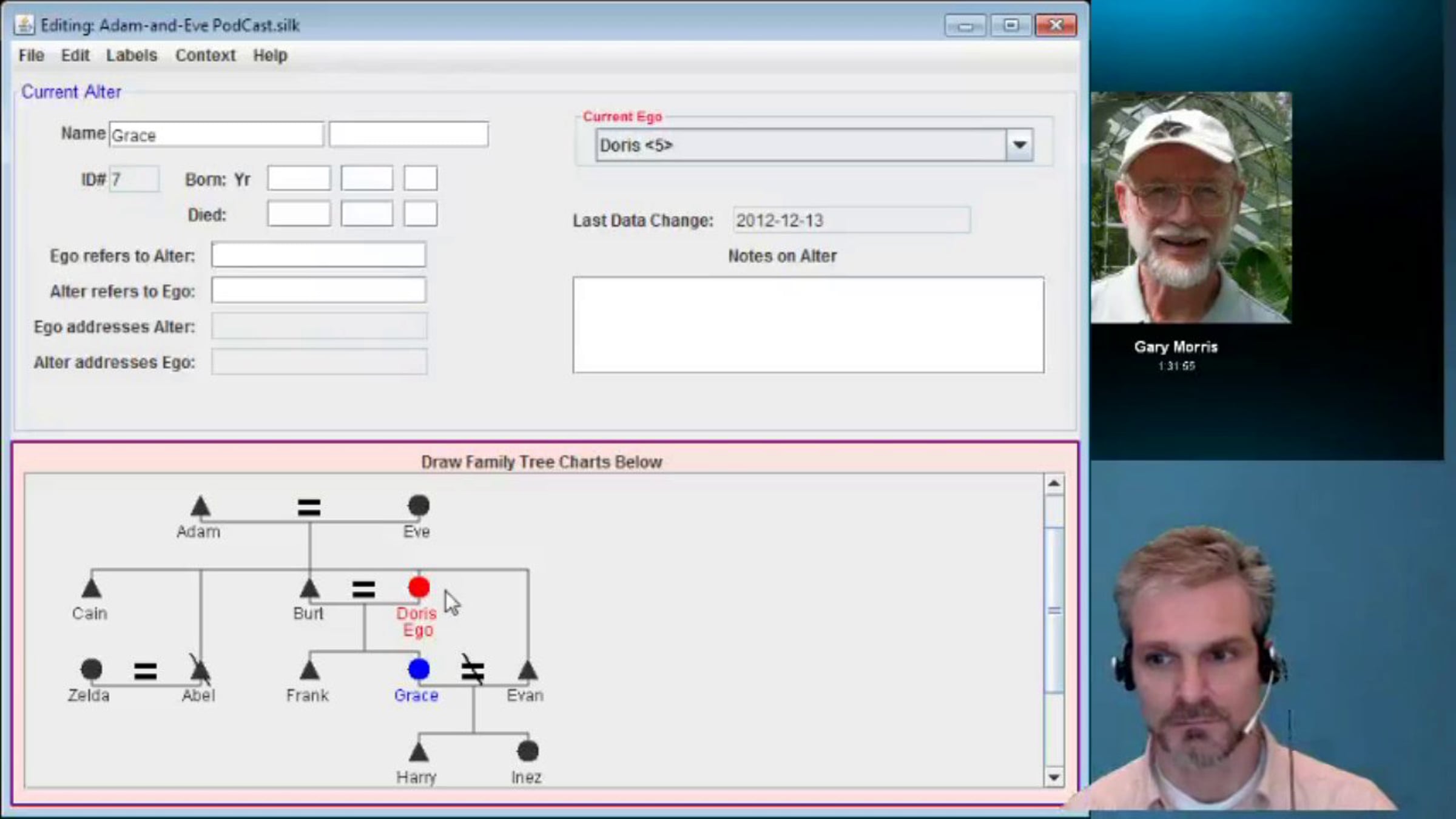1456x819 pixels.
Task: Click chart scrollbar down arrow
Action: click(1054, 777)
